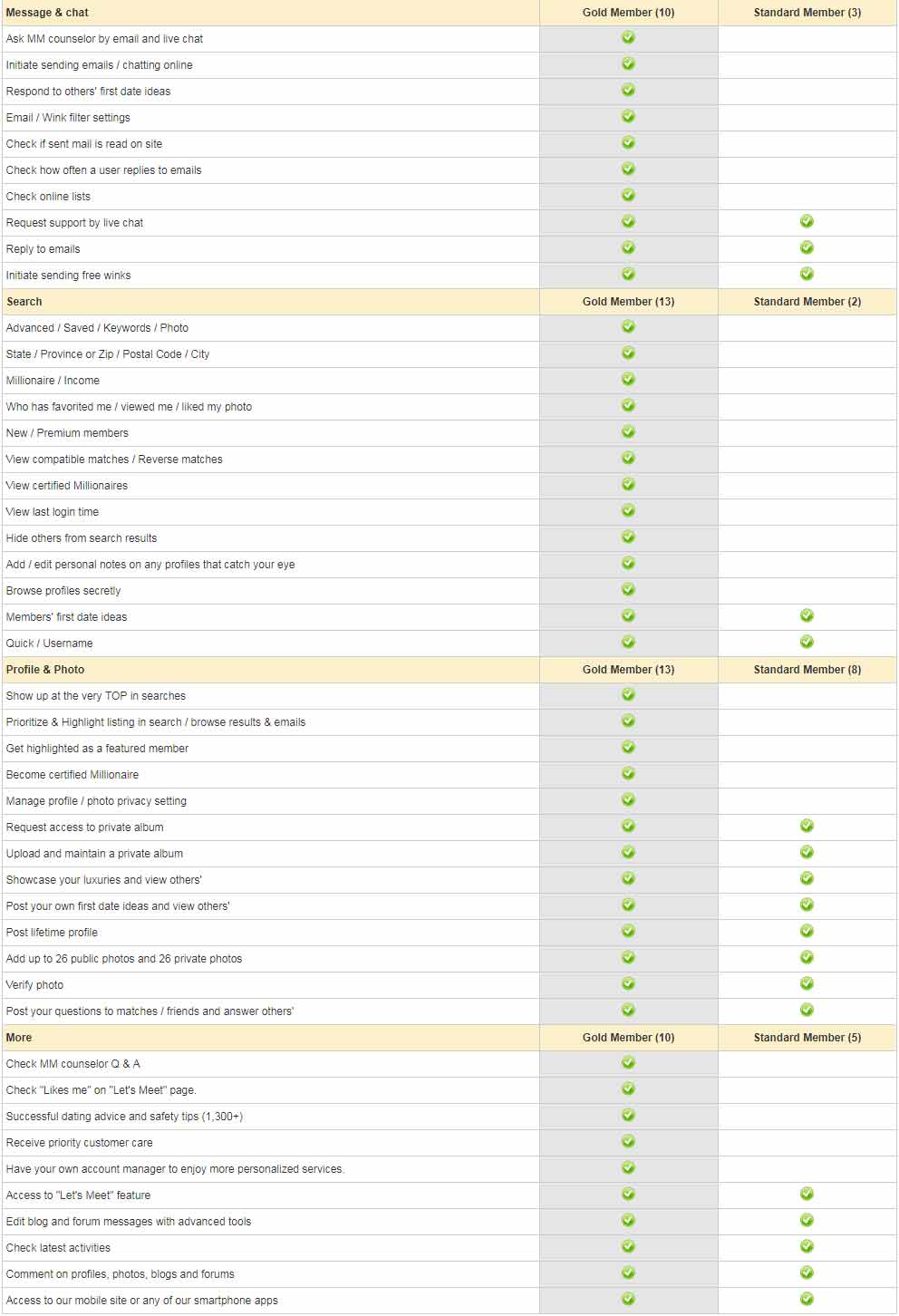Click Gold check for "Become certified Millionaire"
The image size is (899, 1316).
click(628, 774)
